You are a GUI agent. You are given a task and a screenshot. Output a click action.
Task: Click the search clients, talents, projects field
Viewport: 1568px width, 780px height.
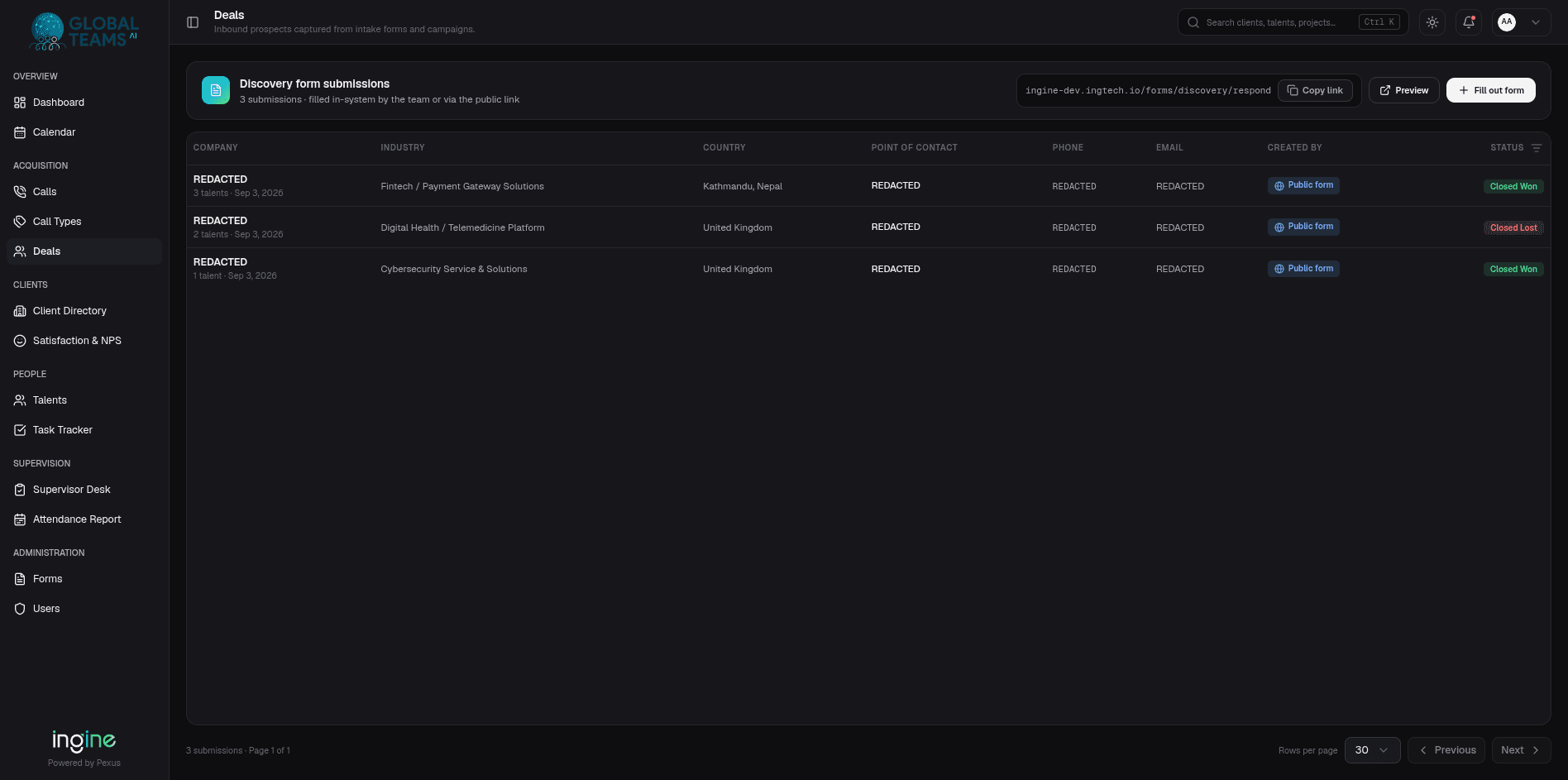click(x=1293, y=22)
